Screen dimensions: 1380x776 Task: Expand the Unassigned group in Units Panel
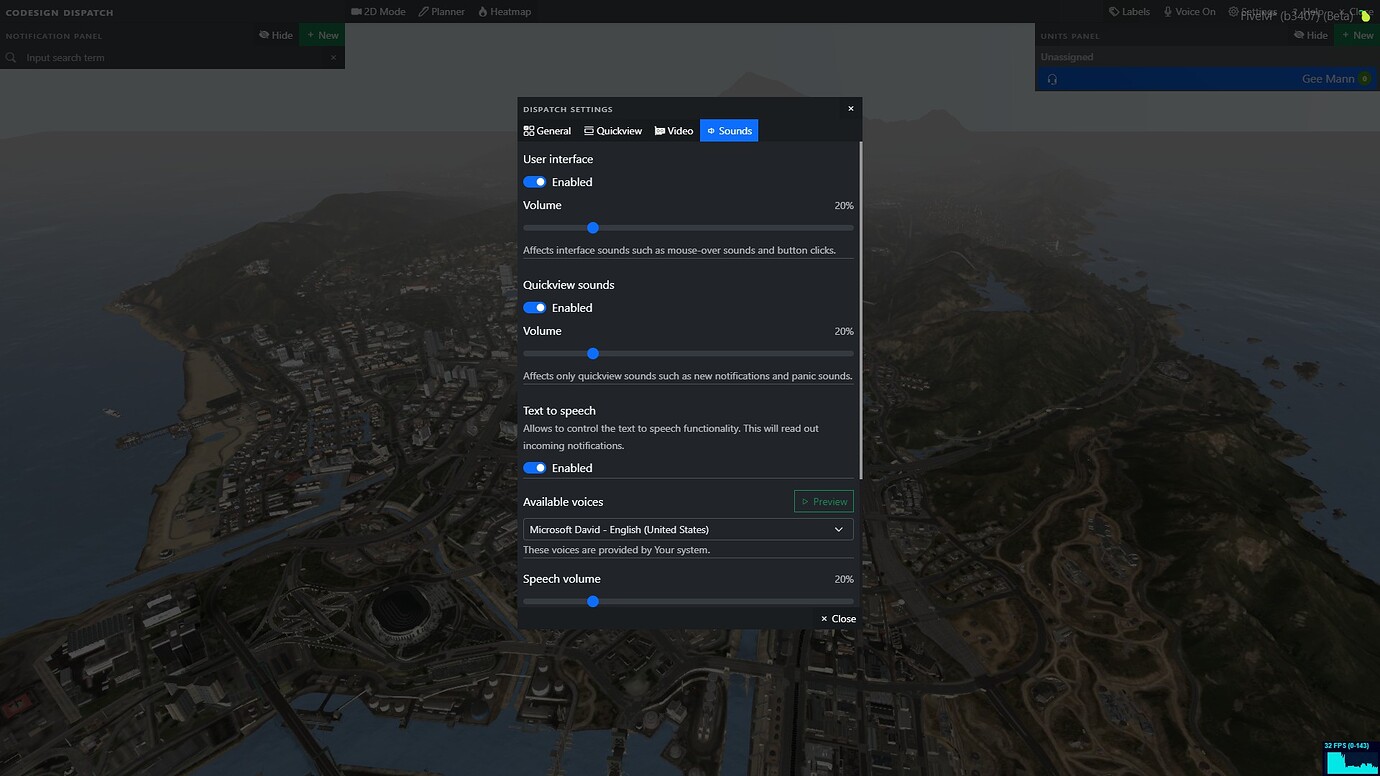point(1067,56)
